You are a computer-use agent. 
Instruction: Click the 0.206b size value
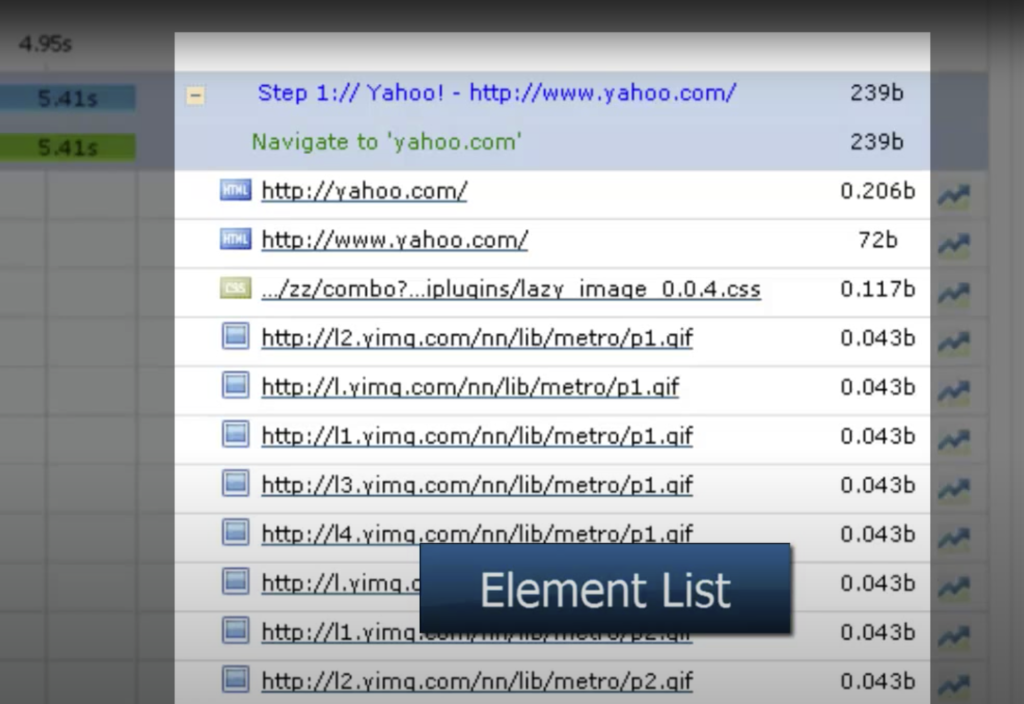(x=878, y=191)
